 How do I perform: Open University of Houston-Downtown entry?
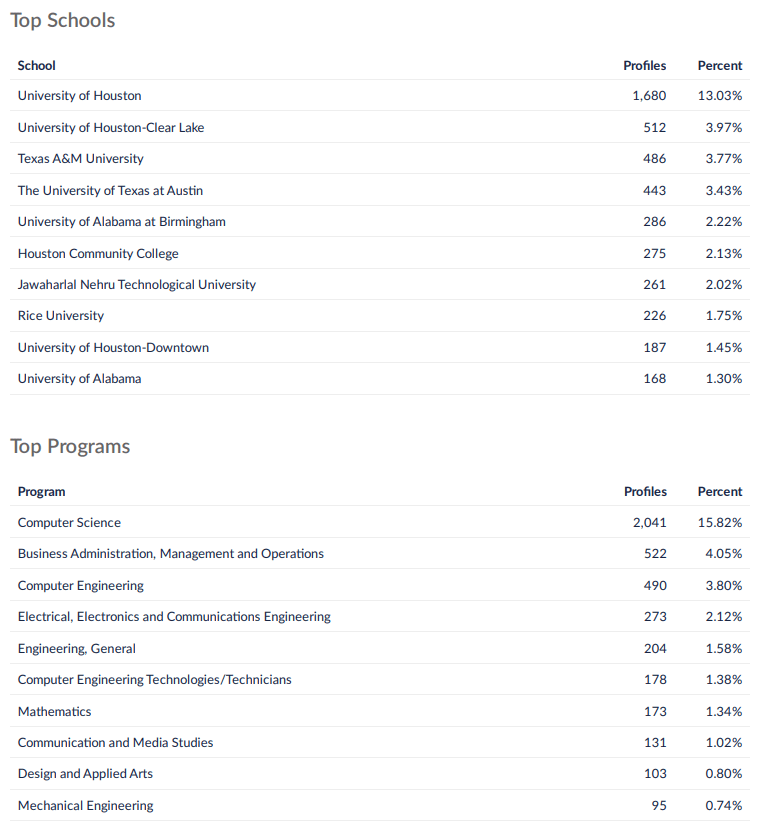[113, 348]
